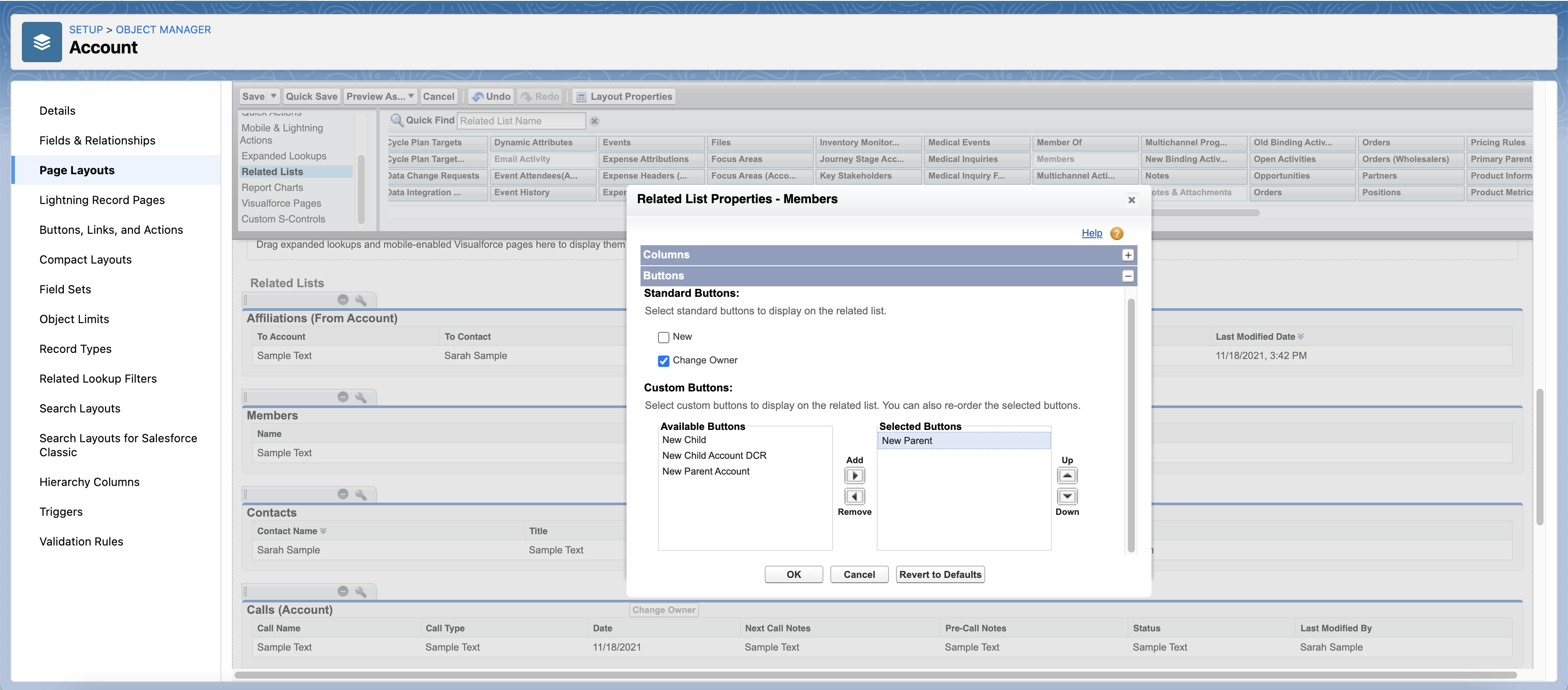This screenshot has width=1568, height=690.
Task: Select Report Charts palette category
Action: click(272, 187)
